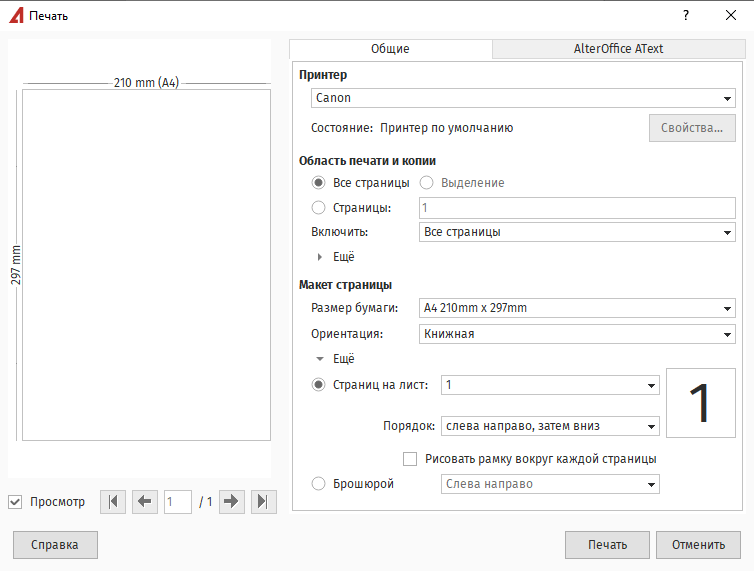Open the Ориентация dropdown
The width and height of the screenshot is (754, 571).
coord(577,334)
